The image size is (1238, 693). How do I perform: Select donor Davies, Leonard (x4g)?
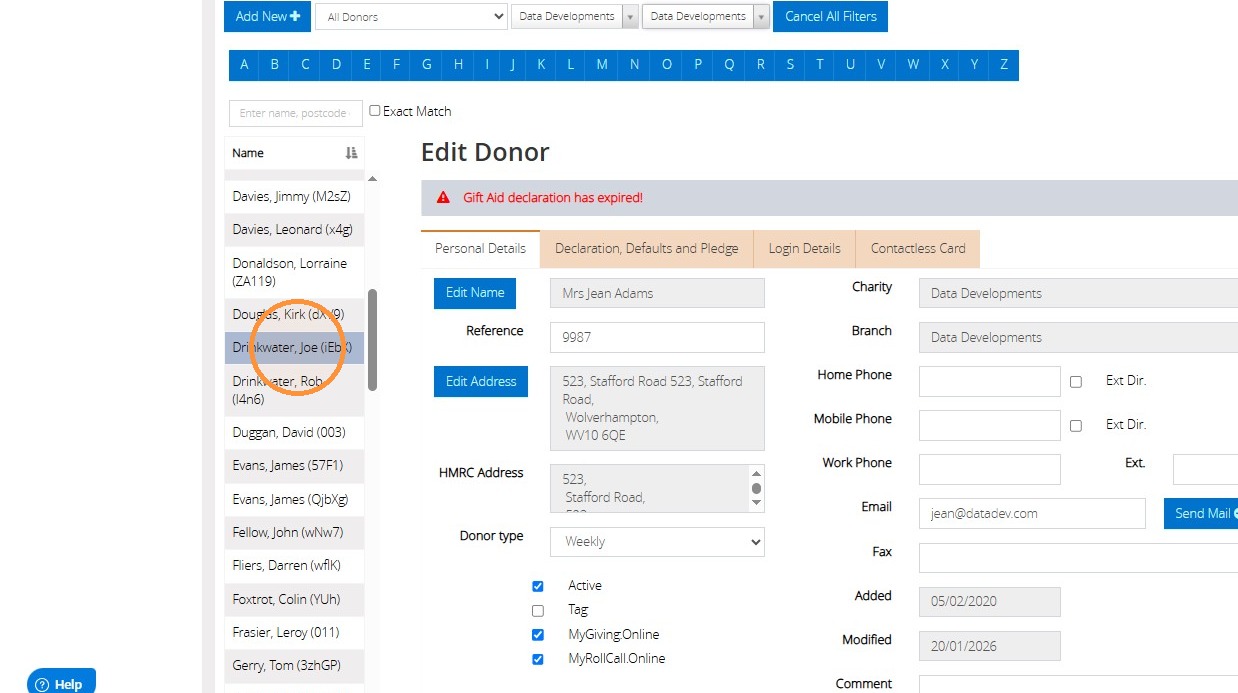294,230
